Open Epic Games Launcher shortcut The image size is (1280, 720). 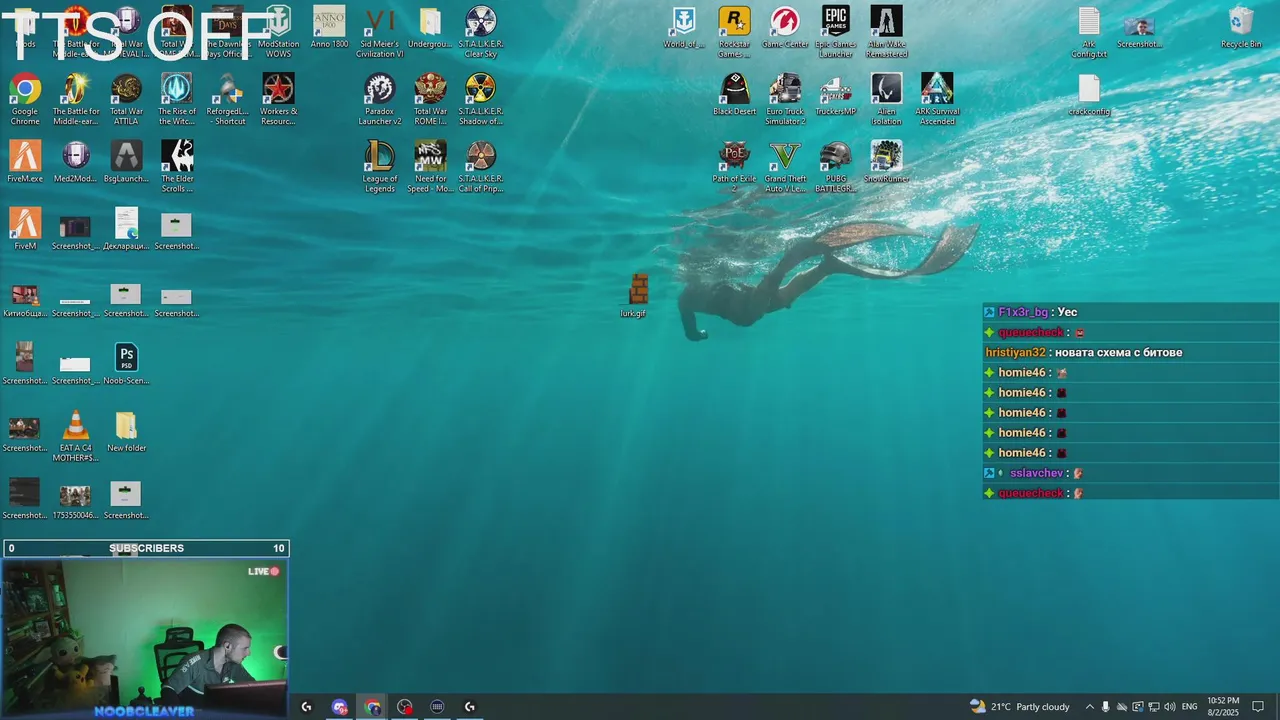836,32
